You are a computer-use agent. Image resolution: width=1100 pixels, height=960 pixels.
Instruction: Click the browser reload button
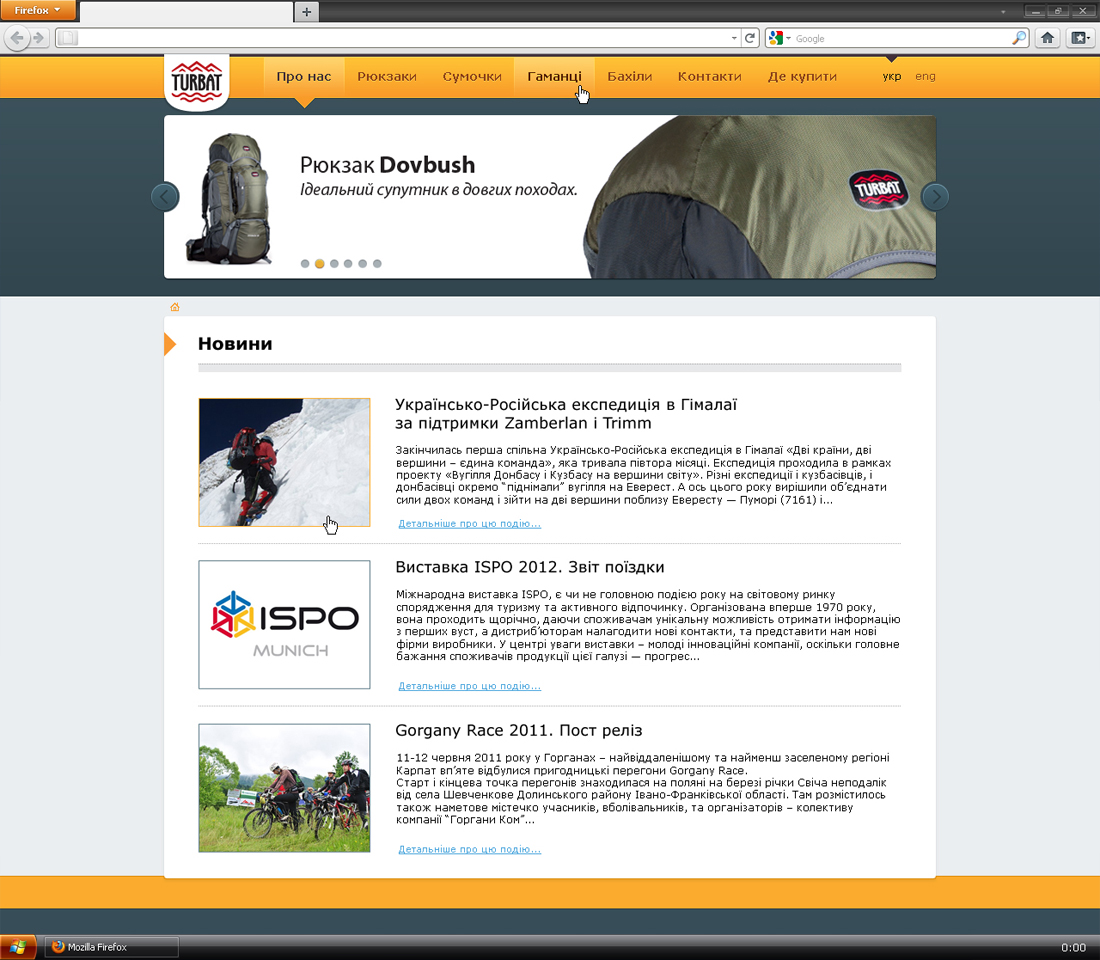pos(750,38)
